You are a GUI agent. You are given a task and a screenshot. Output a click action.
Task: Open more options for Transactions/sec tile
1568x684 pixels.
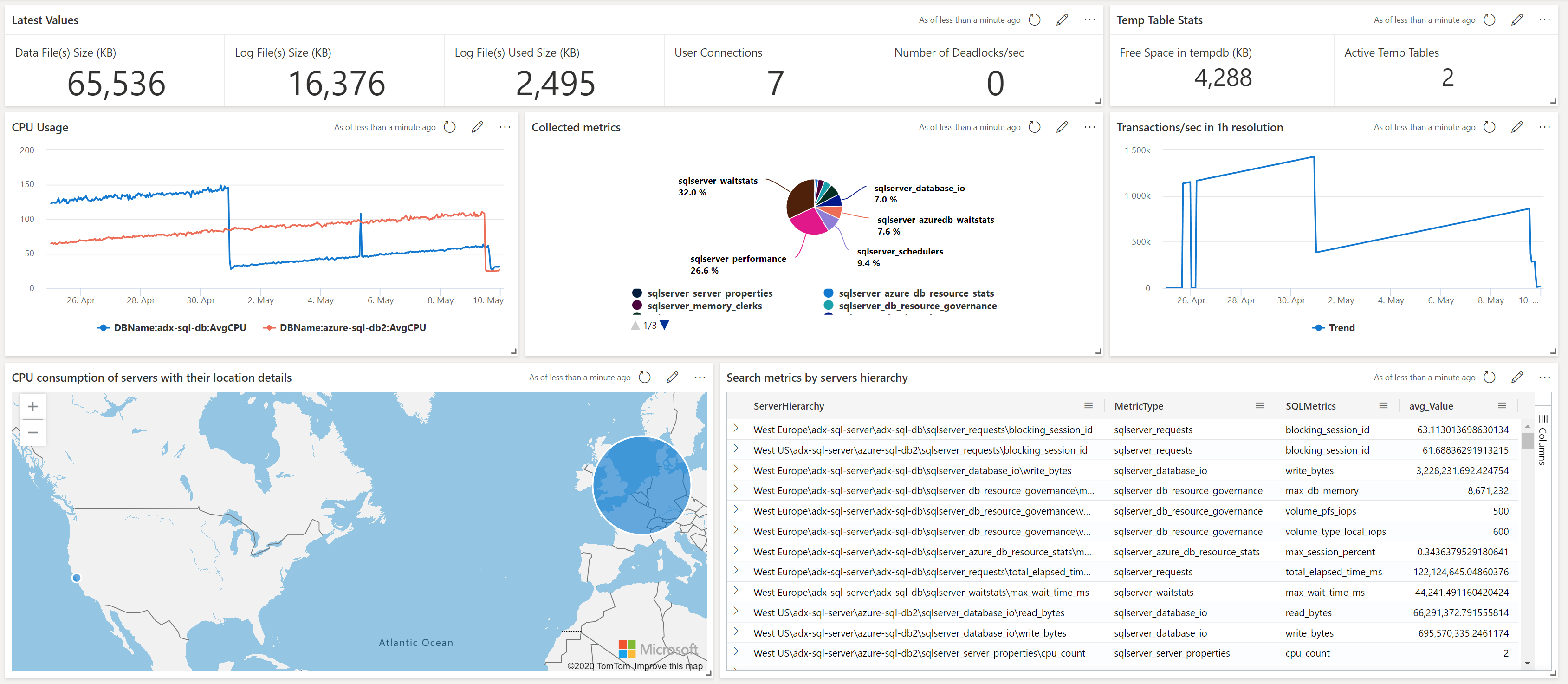click(1544, 127)
